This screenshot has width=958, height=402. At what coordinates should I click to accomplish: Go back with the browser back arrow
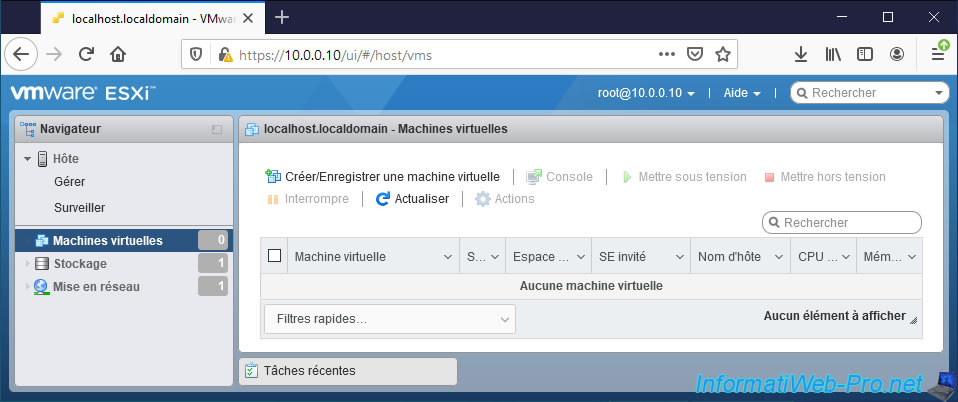[21, 55]
